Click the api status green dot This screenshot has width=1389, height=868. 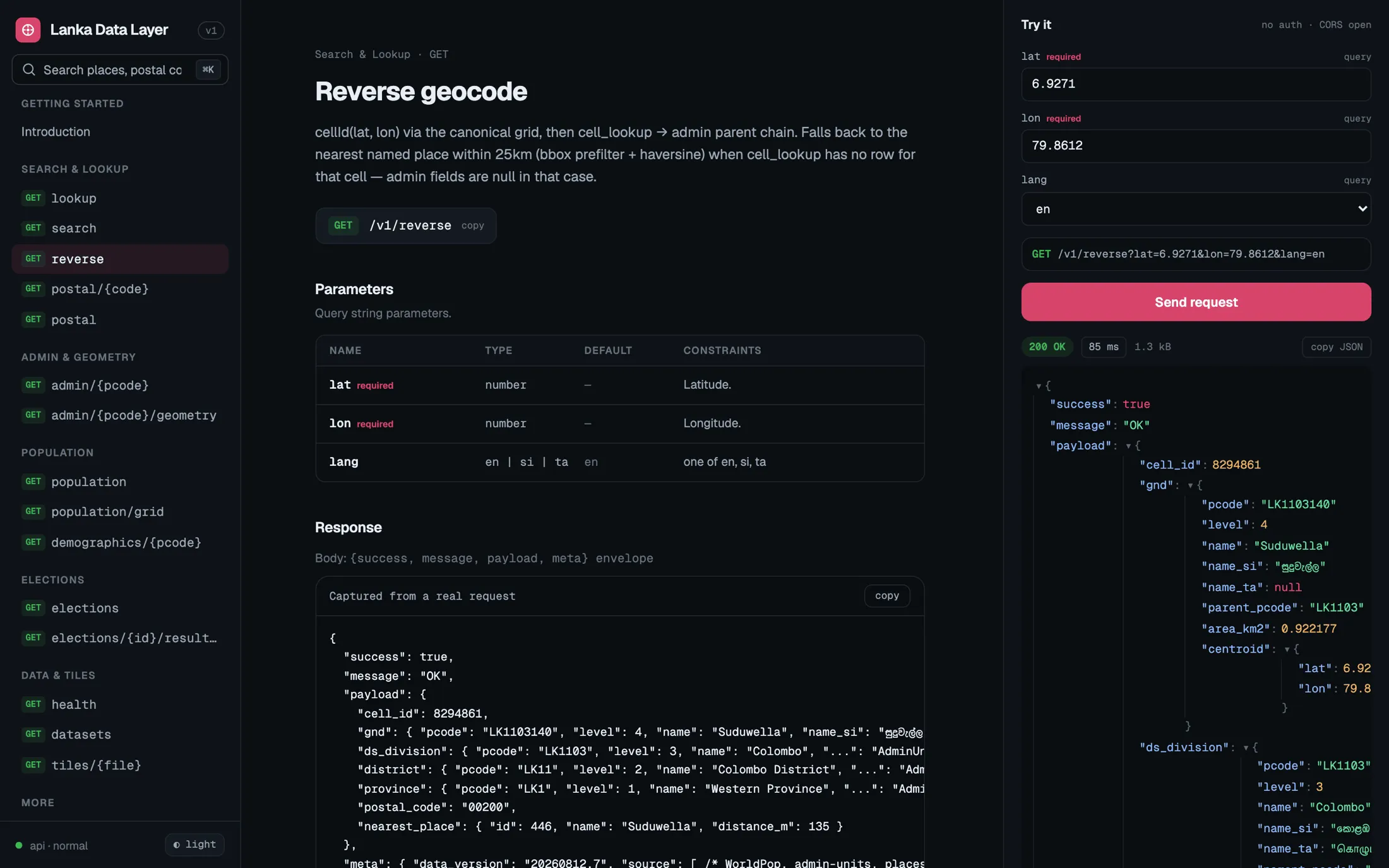point(19,845)
